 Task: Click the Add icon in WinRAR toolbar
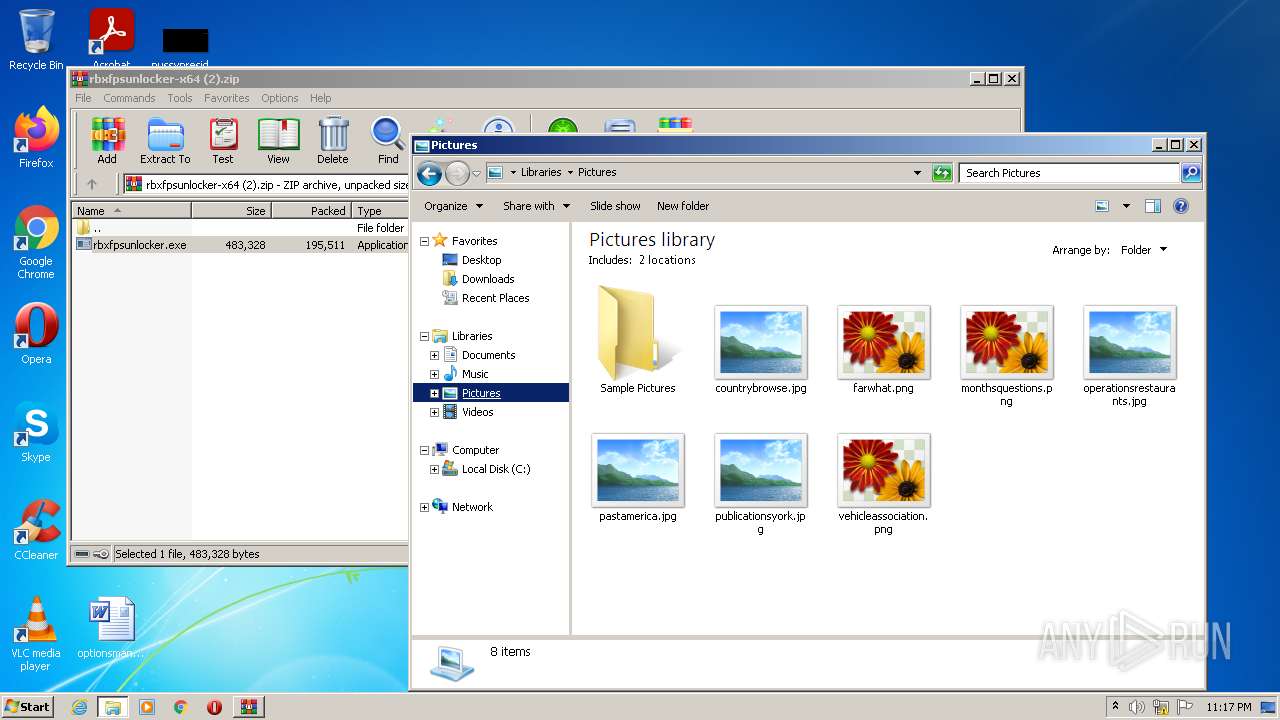[x=107, y=140]
